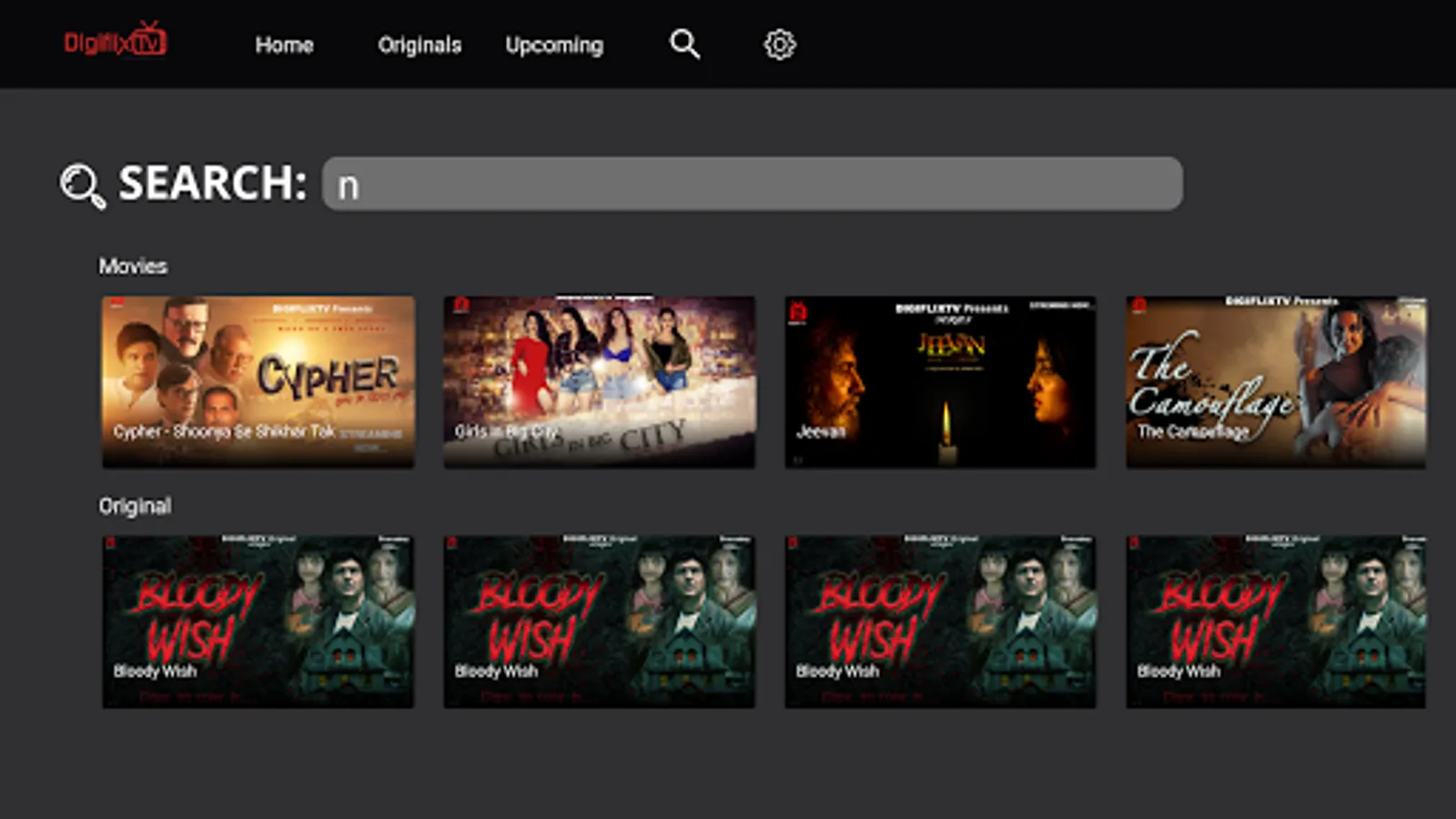Viewport: 1456px width, 819px height.
Task: Open the Jeevan movie thumbnail
Action: 940,382
